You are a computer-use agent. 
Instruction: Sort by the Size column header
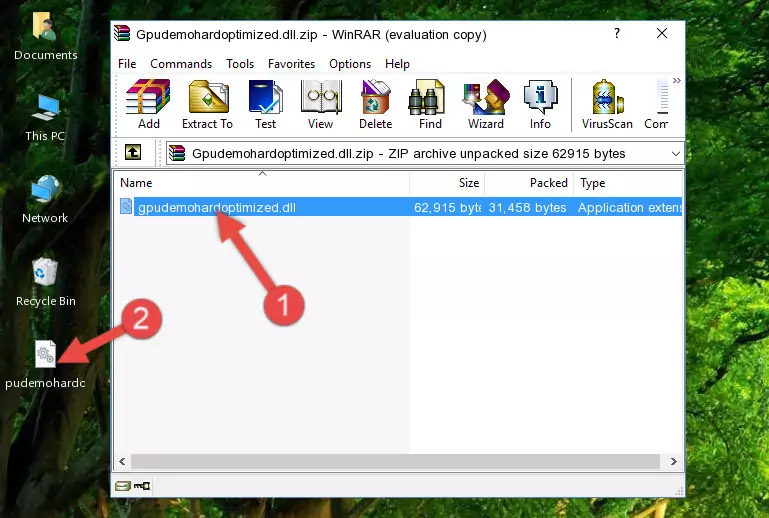(x=447, y=183)
